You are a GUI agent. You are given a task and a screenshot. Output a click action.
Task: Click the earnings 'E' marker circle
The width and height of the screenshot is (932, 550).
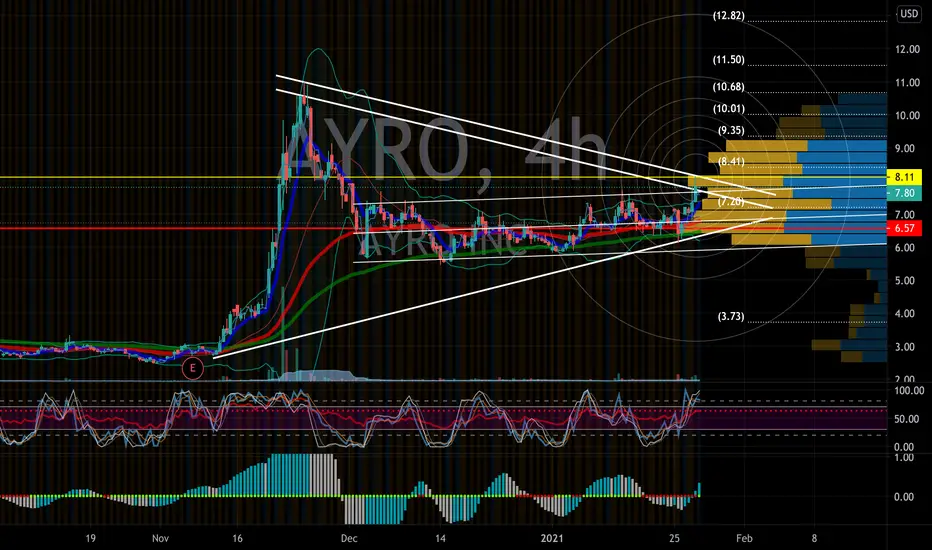coord(192,368)
